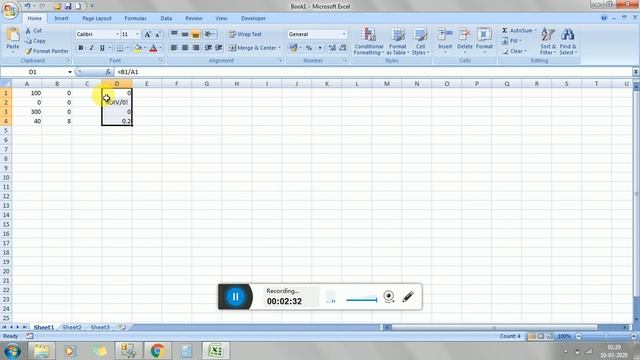640x360 pixels.
Task: Switch to the Data tab
Action: click(x=166, y=18)
